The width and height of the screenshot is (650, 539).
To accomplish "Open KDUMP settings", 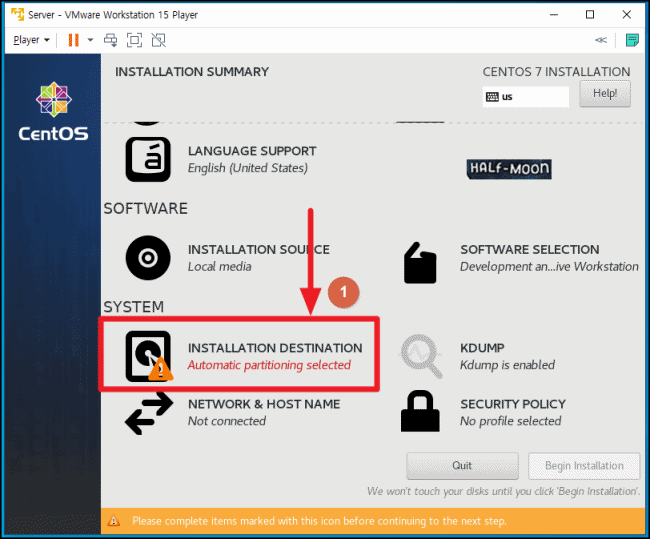I will (x=482, y=348).
